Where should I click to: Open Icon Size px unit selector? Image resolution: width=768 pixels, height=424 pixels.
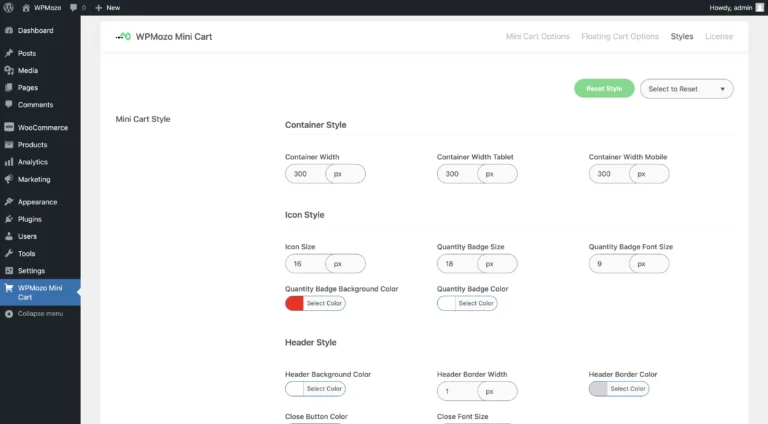click(x=345, y=263)
